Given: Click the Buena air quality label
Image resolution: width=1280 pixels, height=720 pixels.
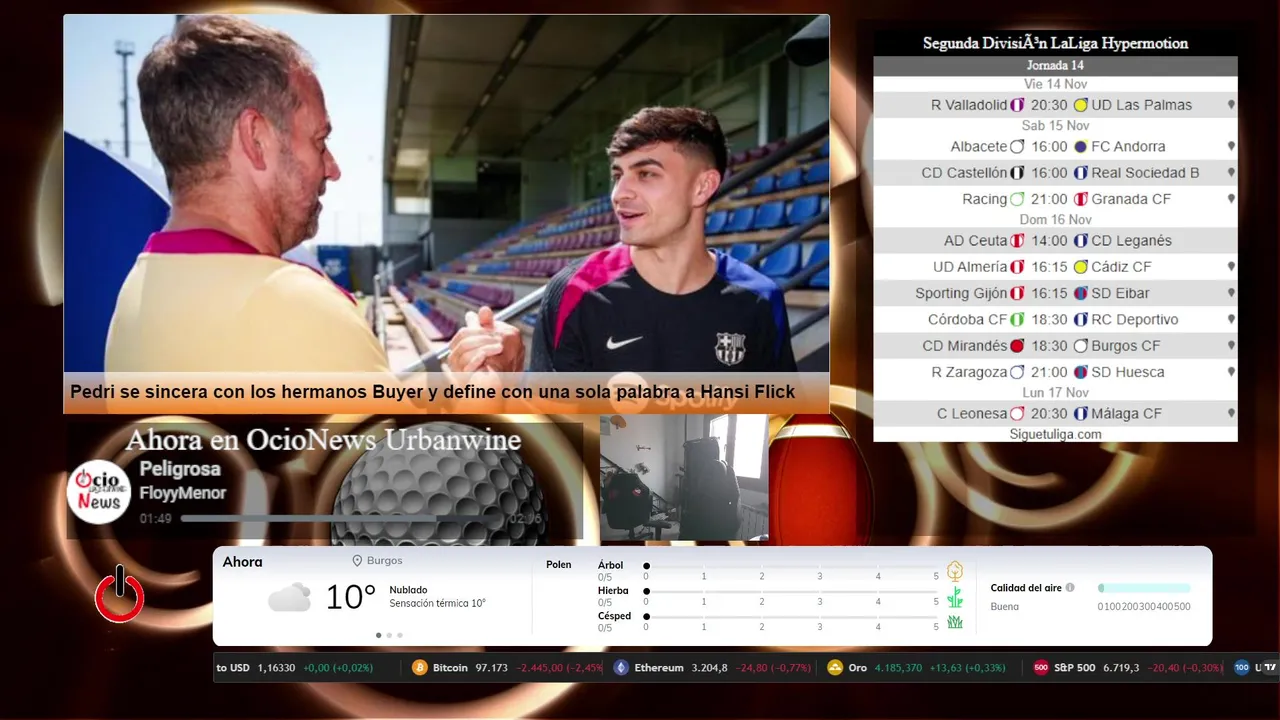Looking at the screenshot, I should point(1004,606).
